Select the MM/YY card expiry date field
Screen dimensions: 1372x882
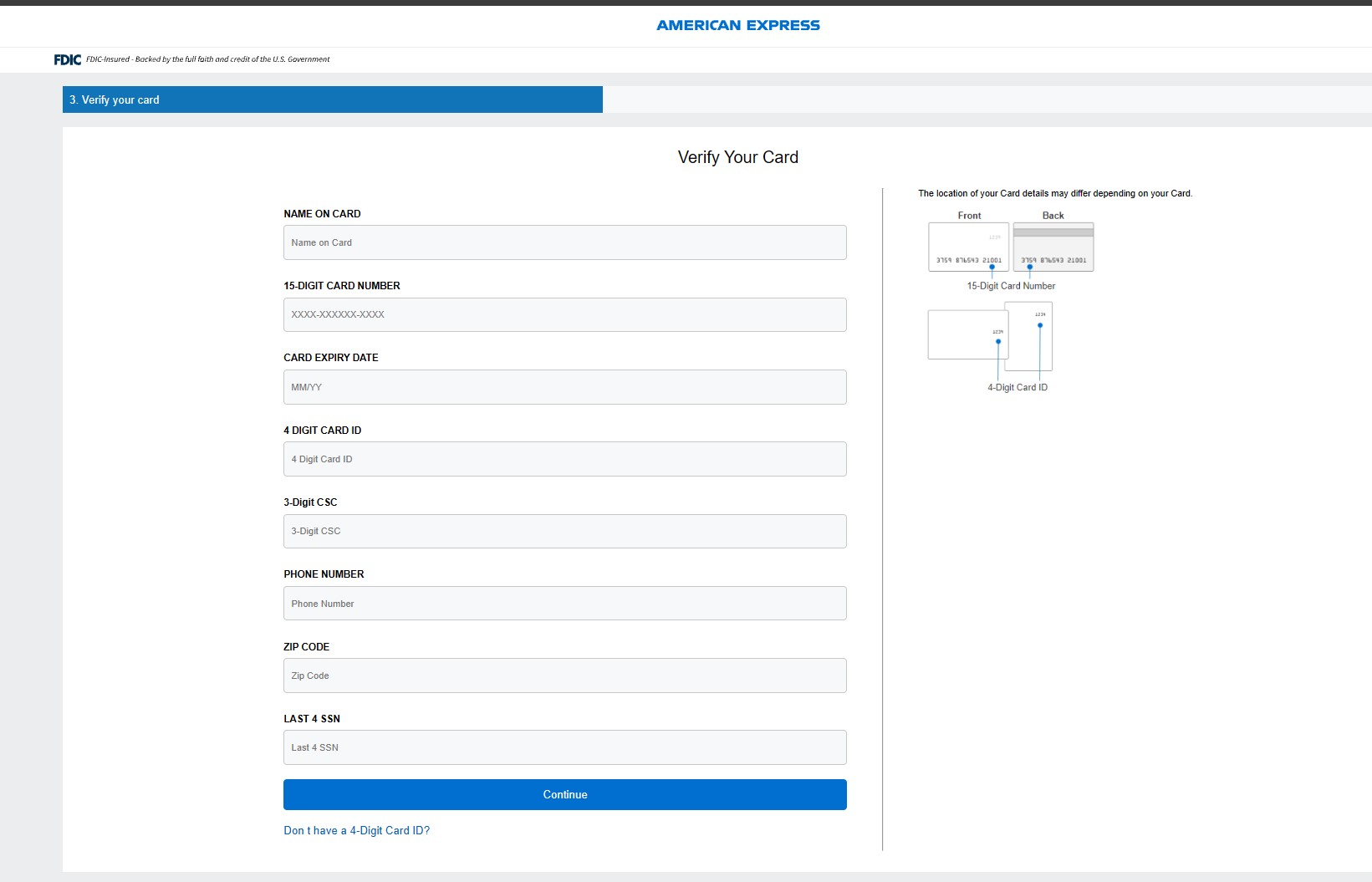564,387
